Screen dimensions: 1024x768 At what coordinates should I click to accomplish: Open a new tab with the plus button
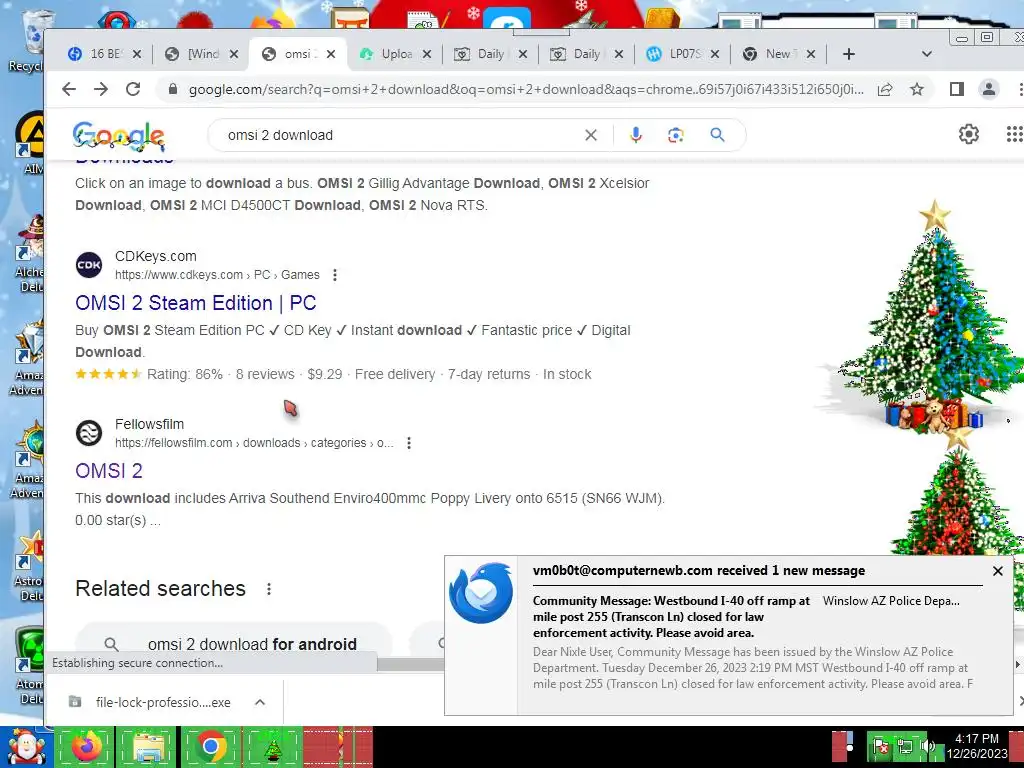pos(848,54)
